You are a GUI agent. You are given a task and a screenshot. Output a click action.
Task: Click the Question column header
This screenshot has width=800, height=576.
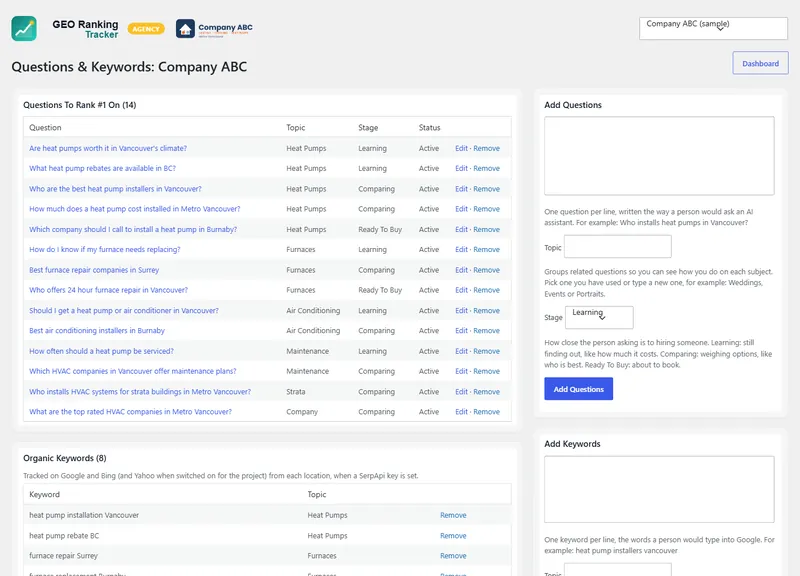pyautogui.click(x=45, y=128)
